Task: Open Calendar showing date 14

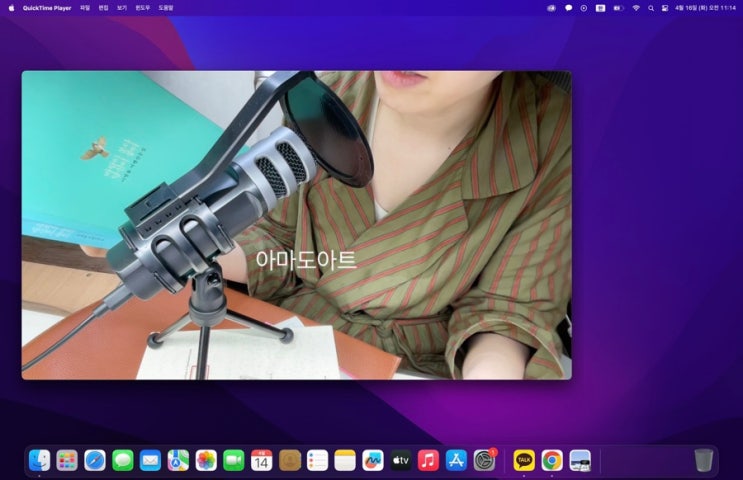Action: point(262,460)
